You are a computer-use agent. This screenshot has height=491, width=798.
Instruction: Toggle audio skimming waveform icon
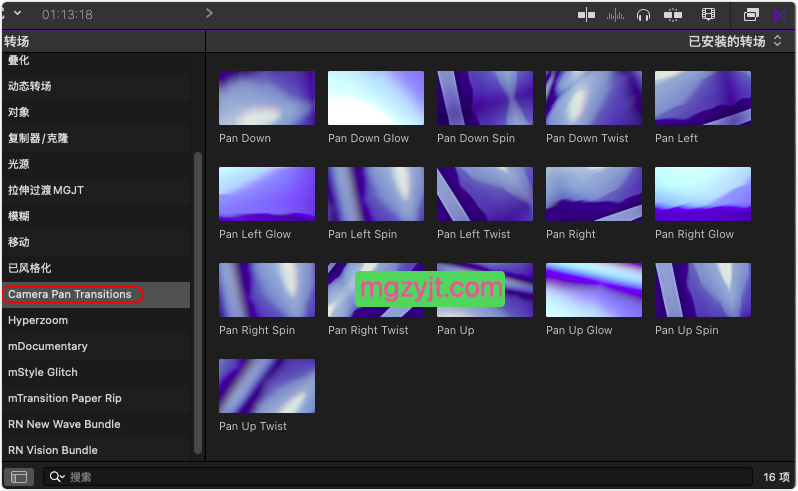[x=615, y=15]
